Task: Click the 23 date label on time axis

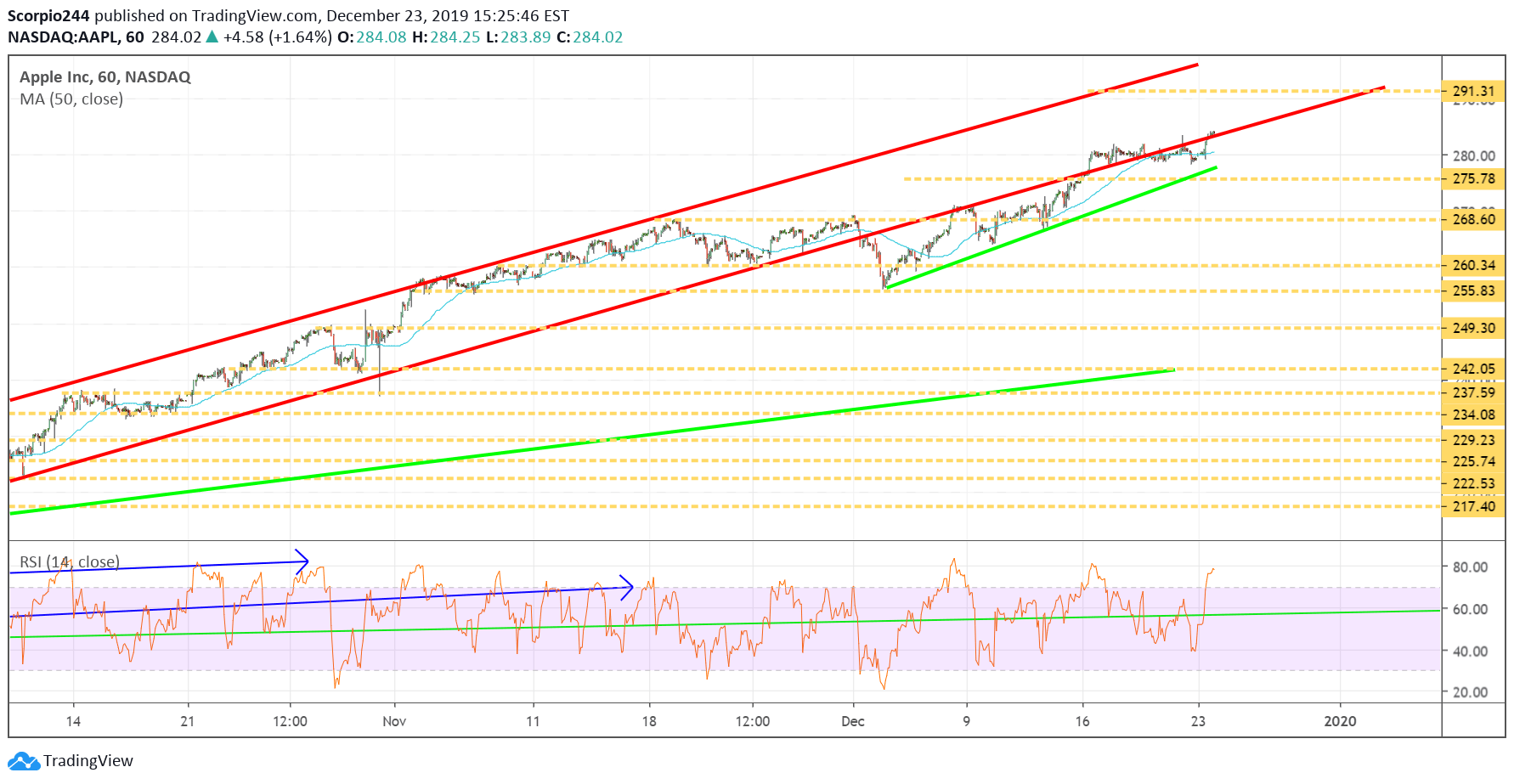Action: pos(1198,721)
